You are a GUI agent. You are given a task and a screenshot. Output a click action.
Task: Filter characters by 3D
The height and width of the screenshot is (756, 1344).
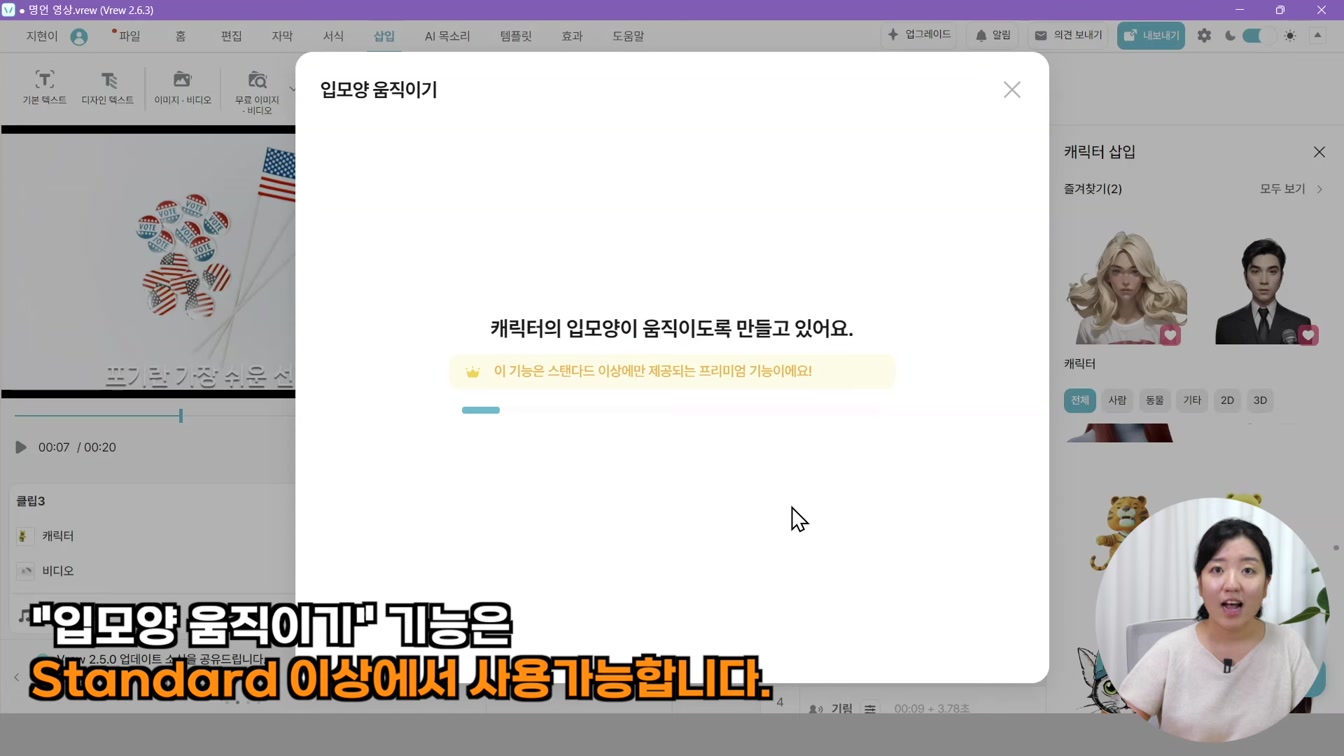[x=1260, y=400]
